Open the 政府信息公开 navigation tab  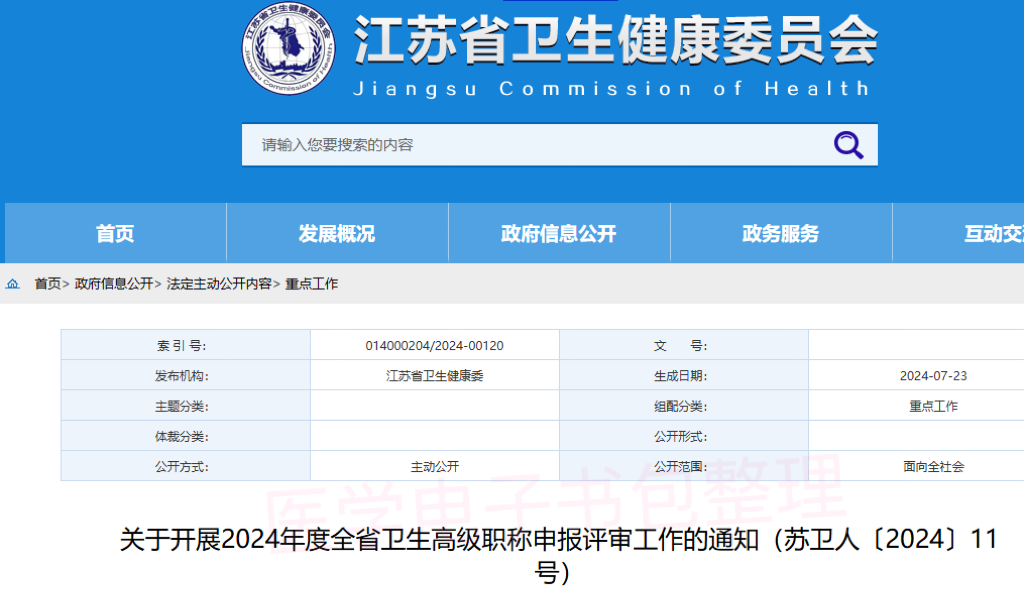pyautogui.click(x=559, y=233)
